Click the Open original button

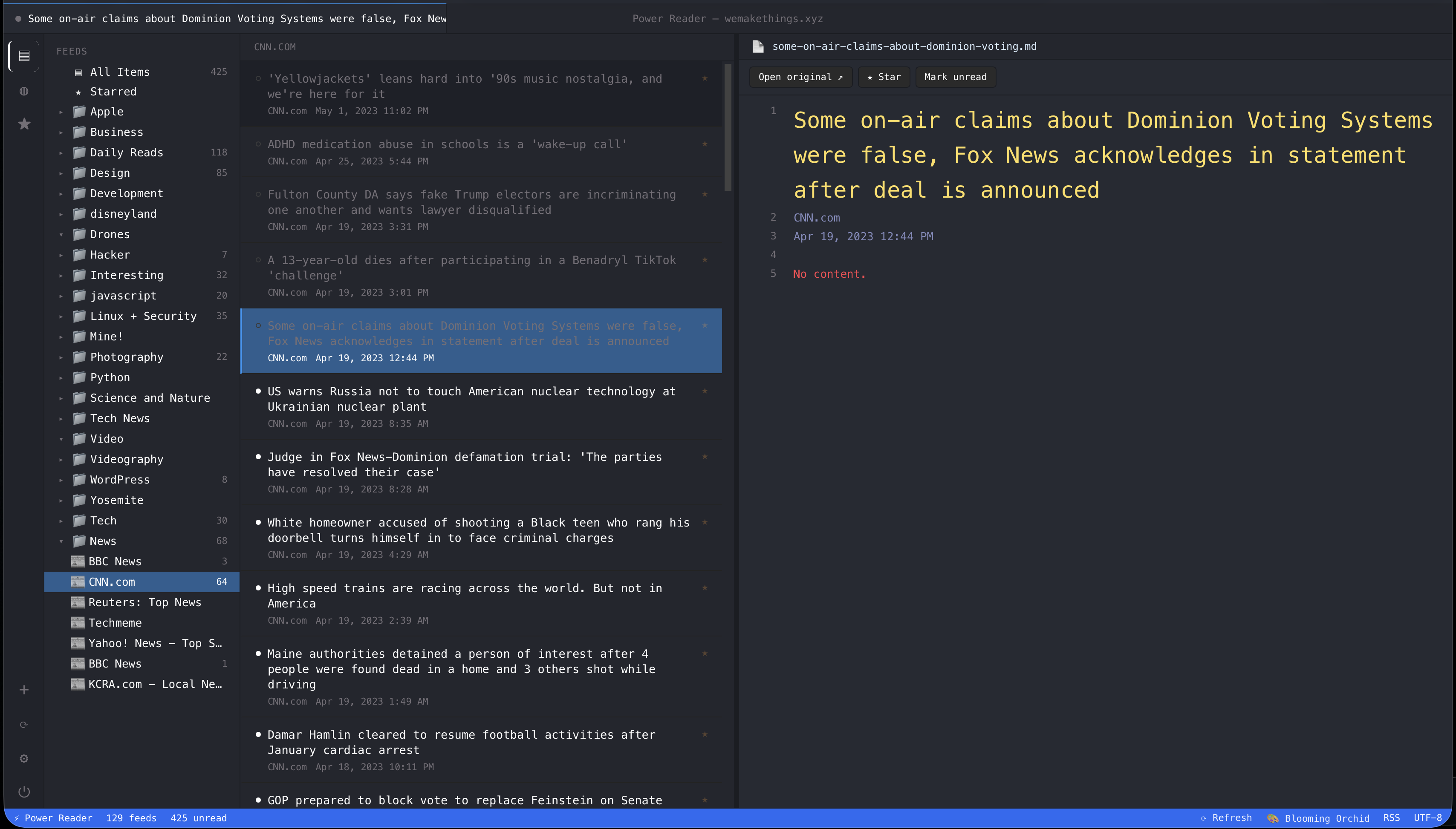pyautogui.click(x=800, y=77)
